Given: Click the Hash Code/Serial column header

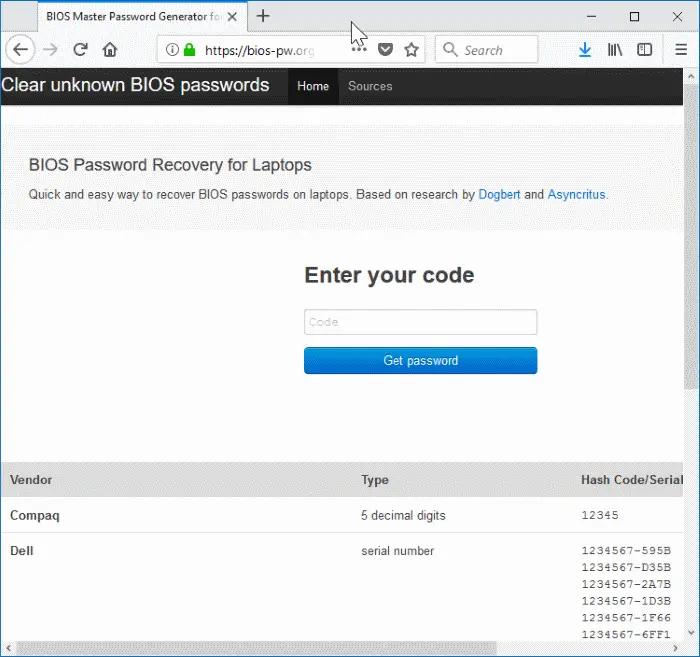Looking at the screenshot, I should (632, 480).
